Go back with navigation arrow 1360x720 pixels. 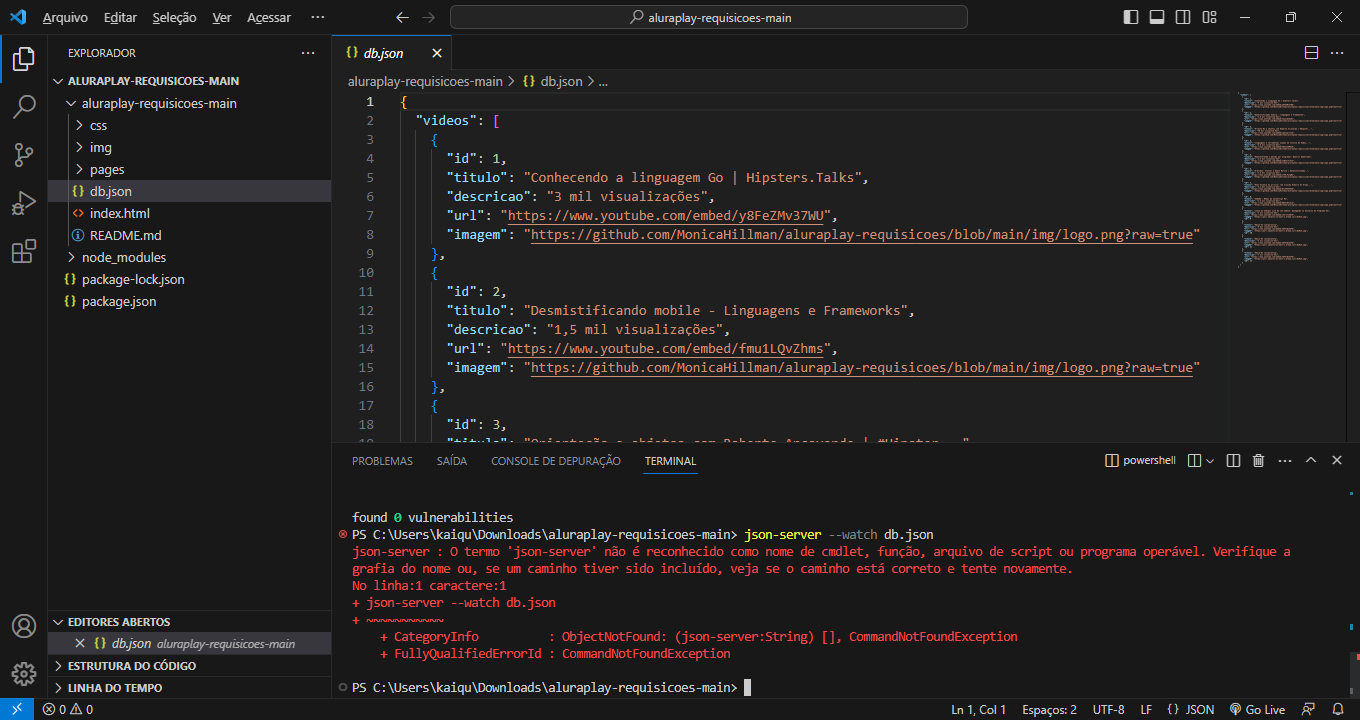402,17
